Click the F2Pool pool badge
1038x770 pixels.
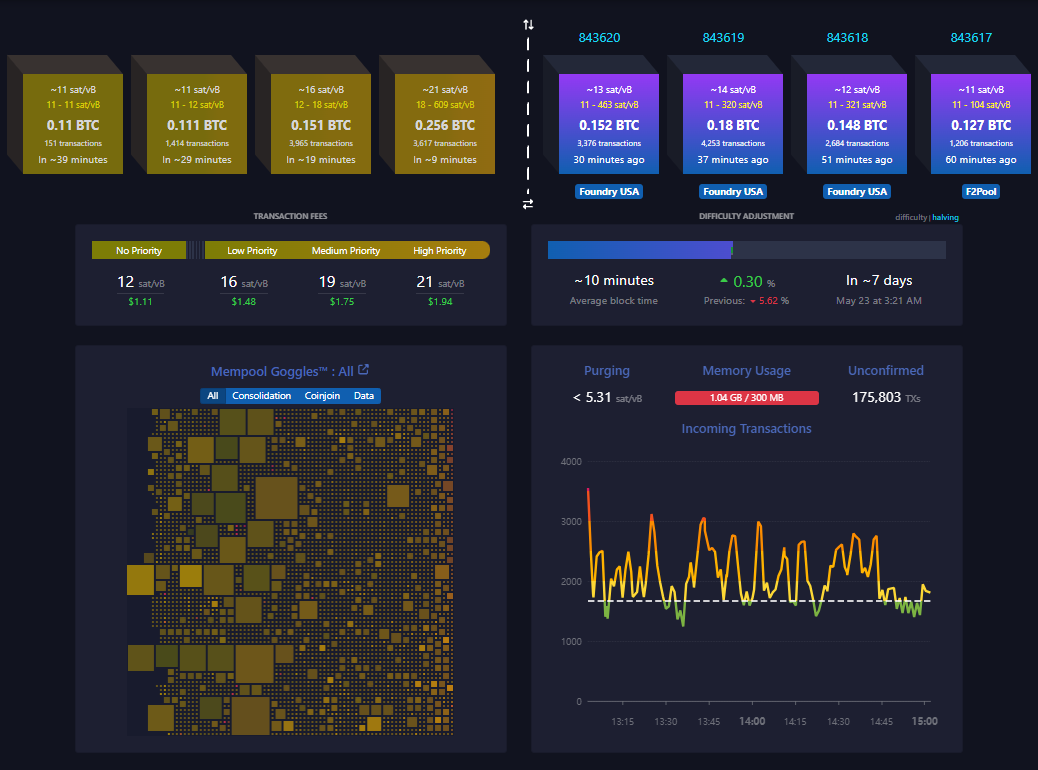click(x=980, y=191)
